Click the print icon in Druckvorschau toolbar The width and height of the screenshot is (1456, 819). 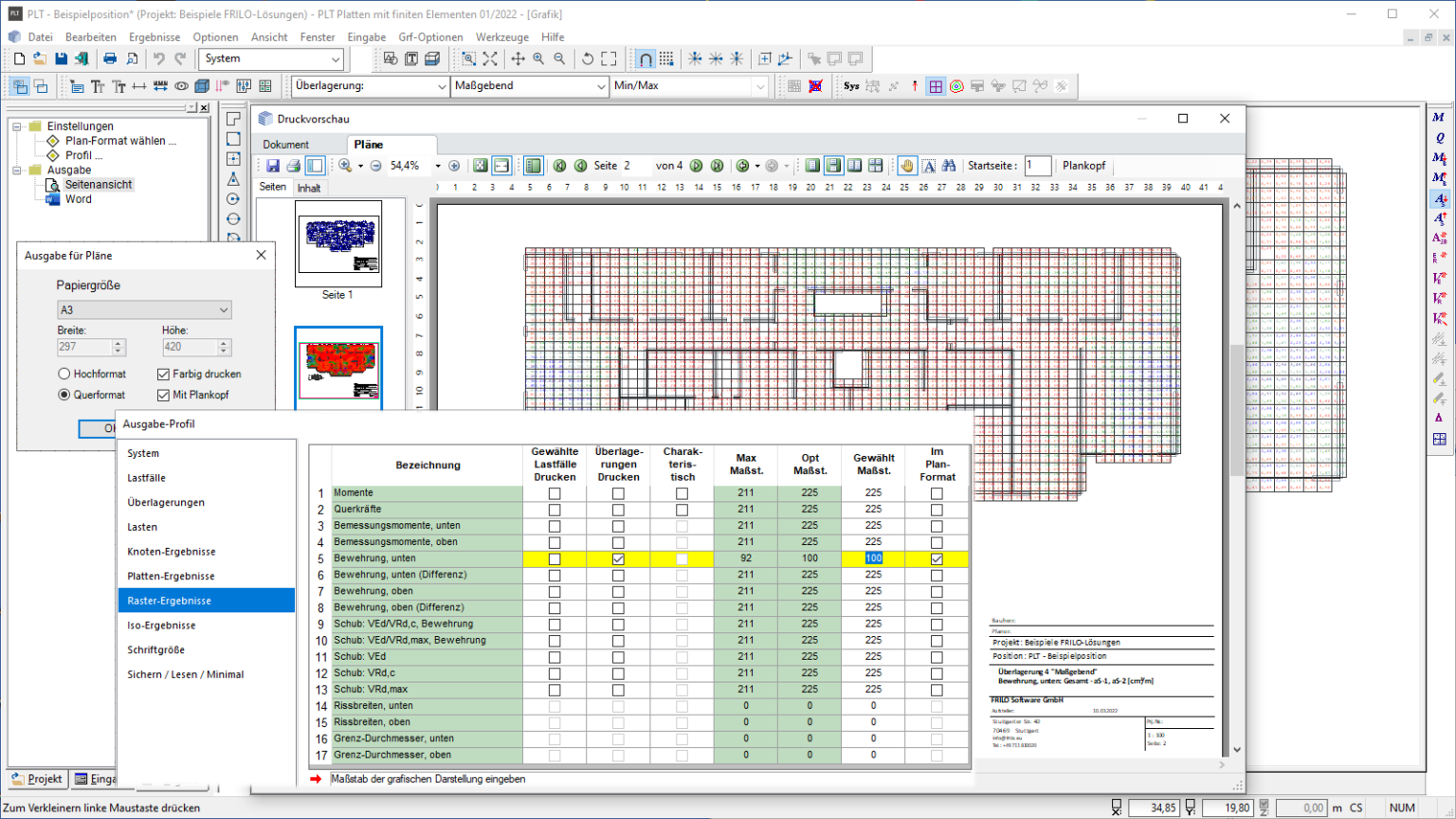pyautogui.click(x=294, y=166)
